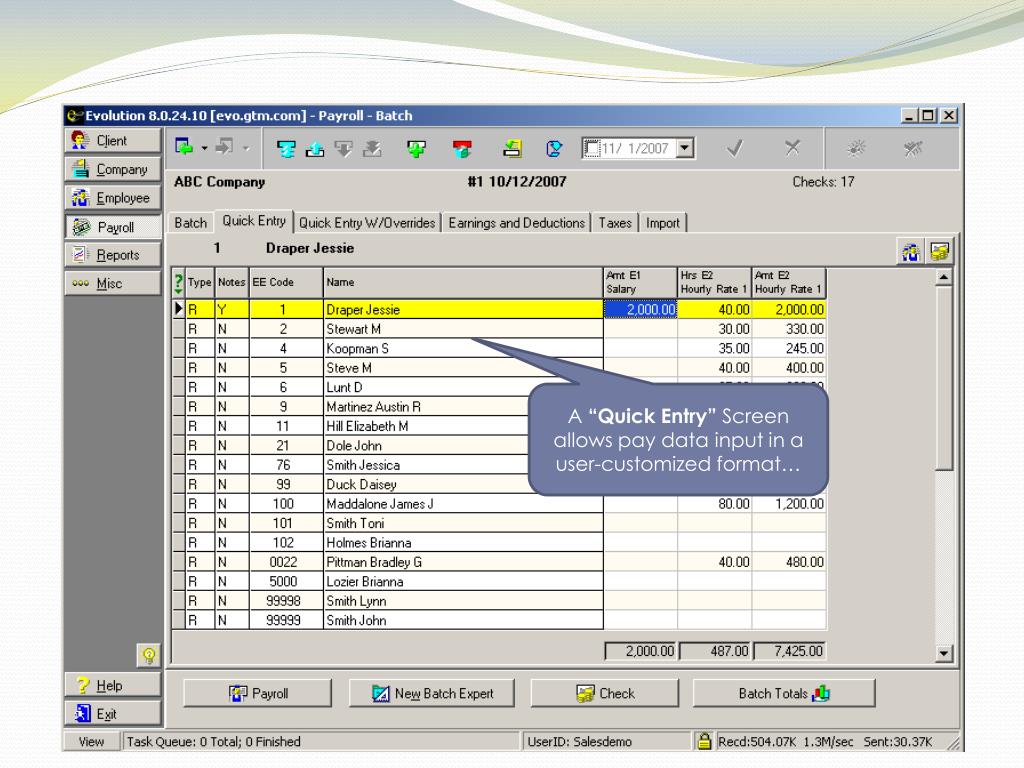Select the Pittman Bradley G row
This screenshot has width=1024, height=768.
tap(499, 562)
